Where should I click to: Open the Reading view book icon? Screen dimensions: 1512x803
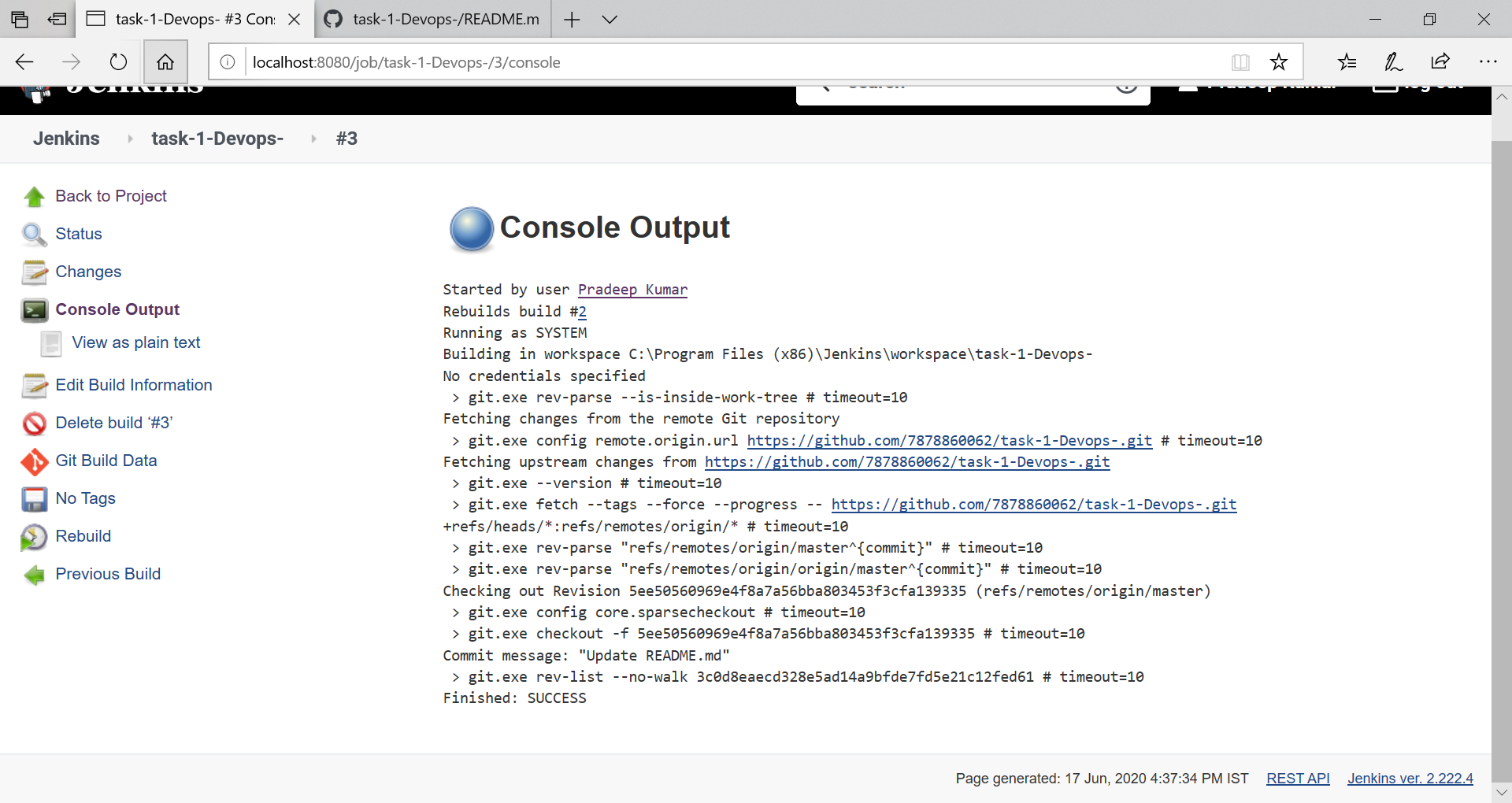click(x=1240, y=61)
